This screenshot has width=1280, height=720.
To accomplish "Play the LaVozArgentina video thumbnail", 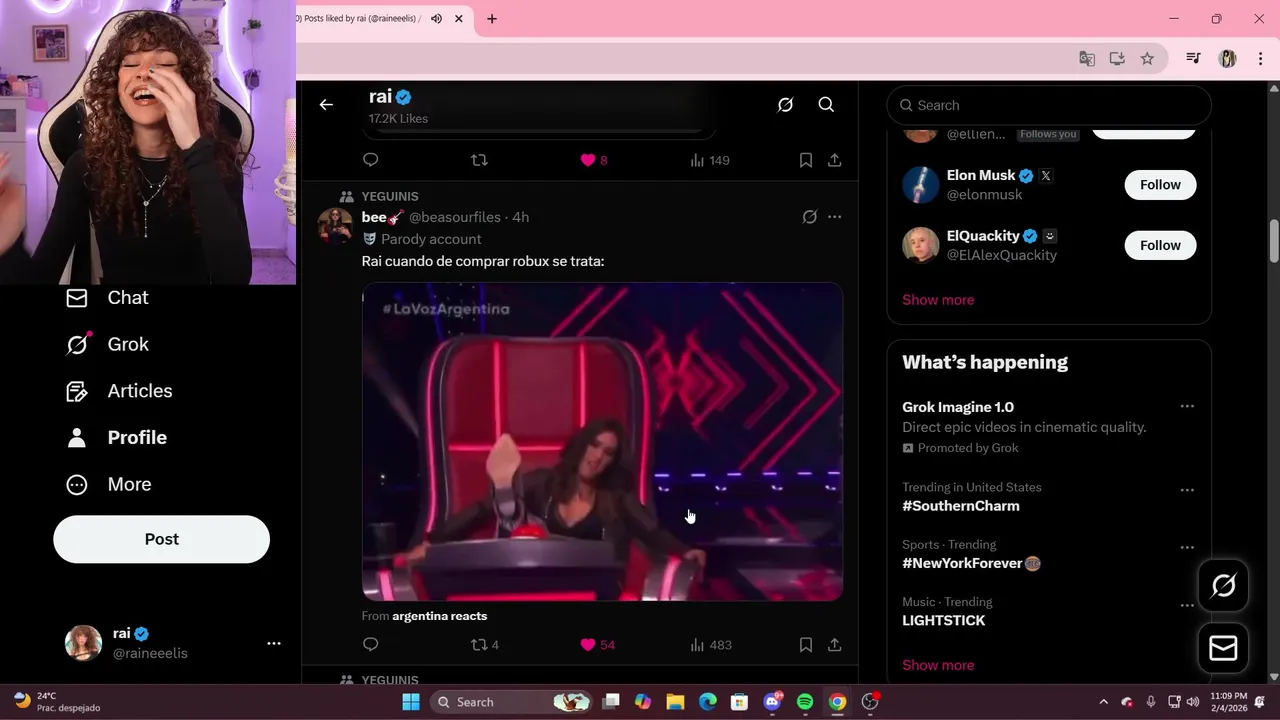I will (602, 441).
